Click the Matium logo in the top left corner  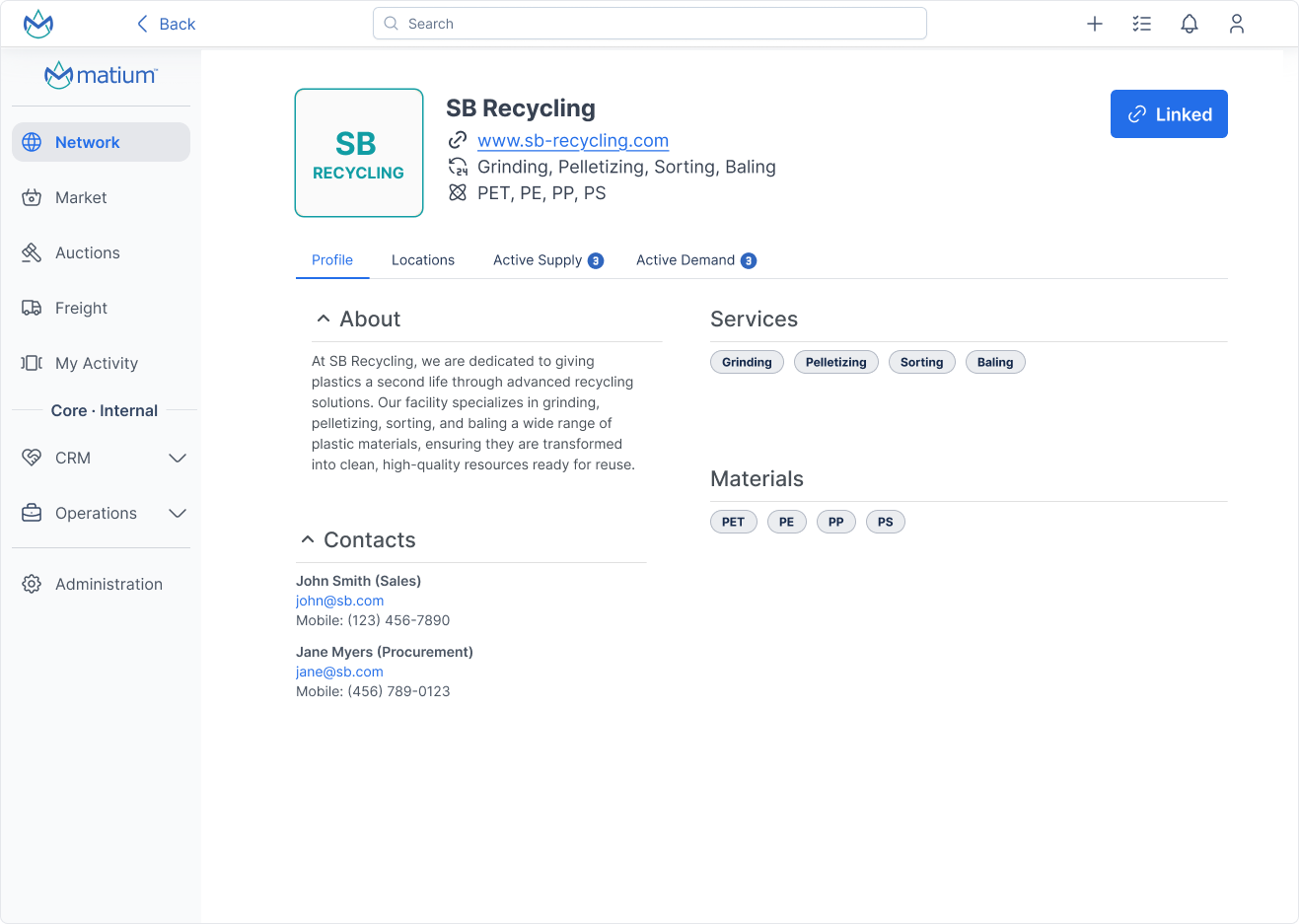point(37,23)
